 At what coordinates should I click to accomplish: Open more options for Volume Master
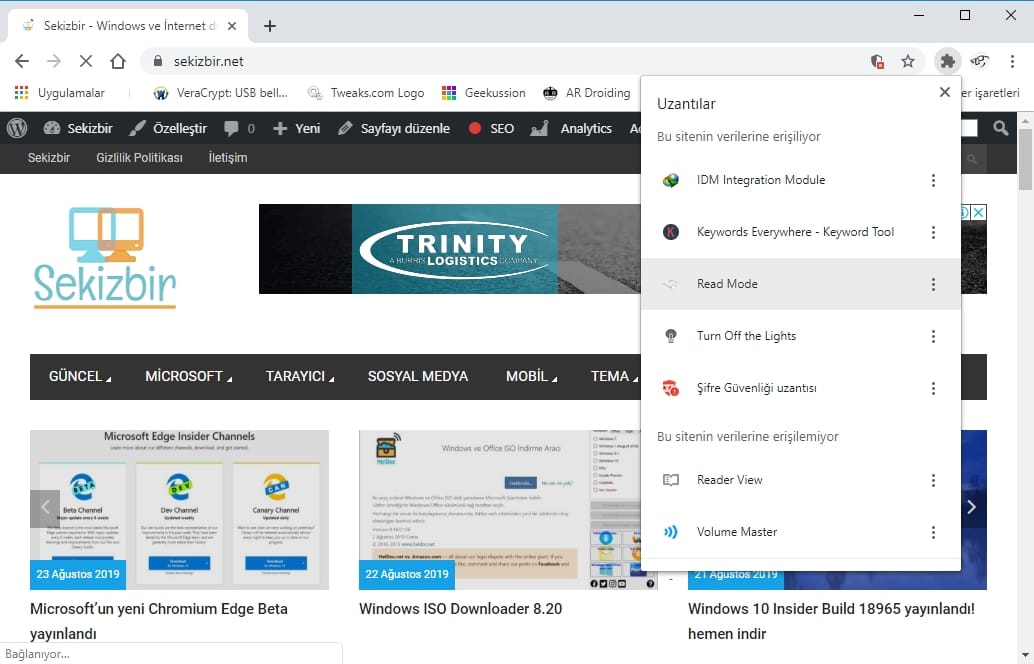933,532
